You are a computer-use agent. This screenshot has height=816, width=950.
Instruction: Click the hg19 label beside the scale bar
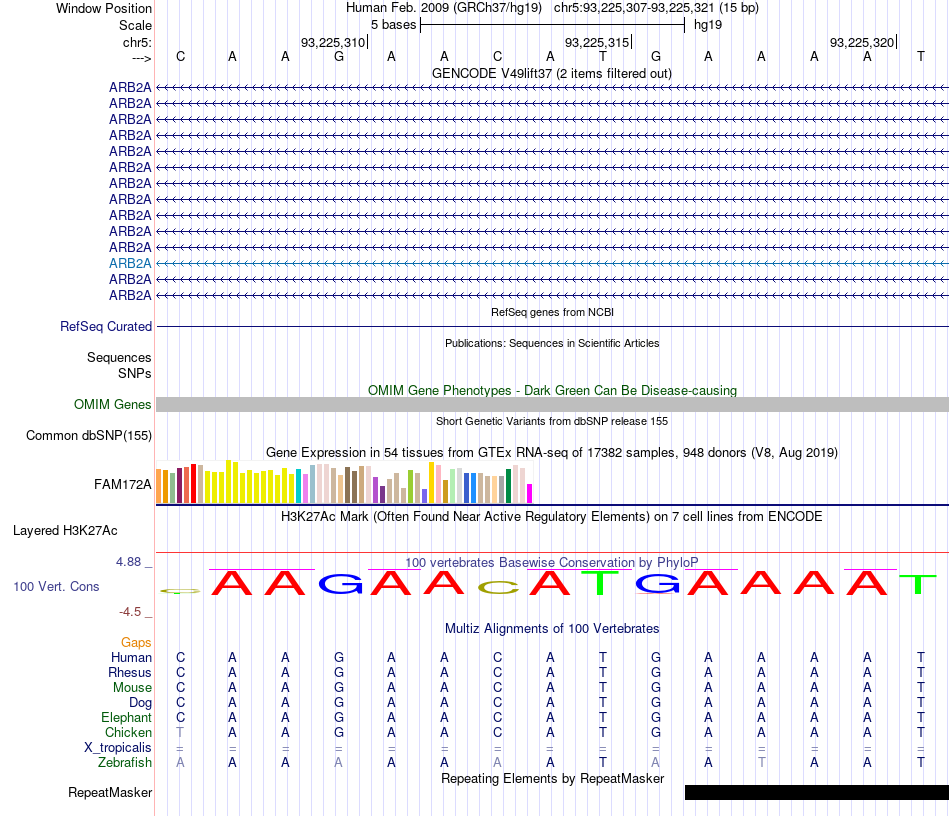tap(708, 25)
